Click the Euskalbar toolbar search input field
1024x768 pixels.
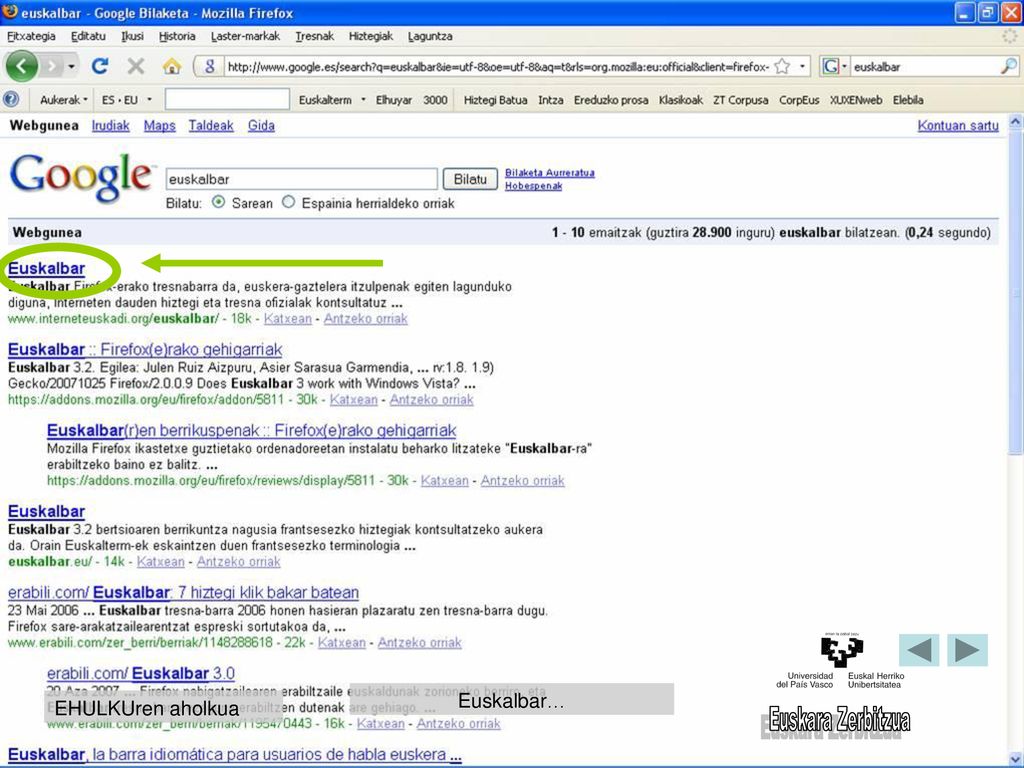point(227,99)
